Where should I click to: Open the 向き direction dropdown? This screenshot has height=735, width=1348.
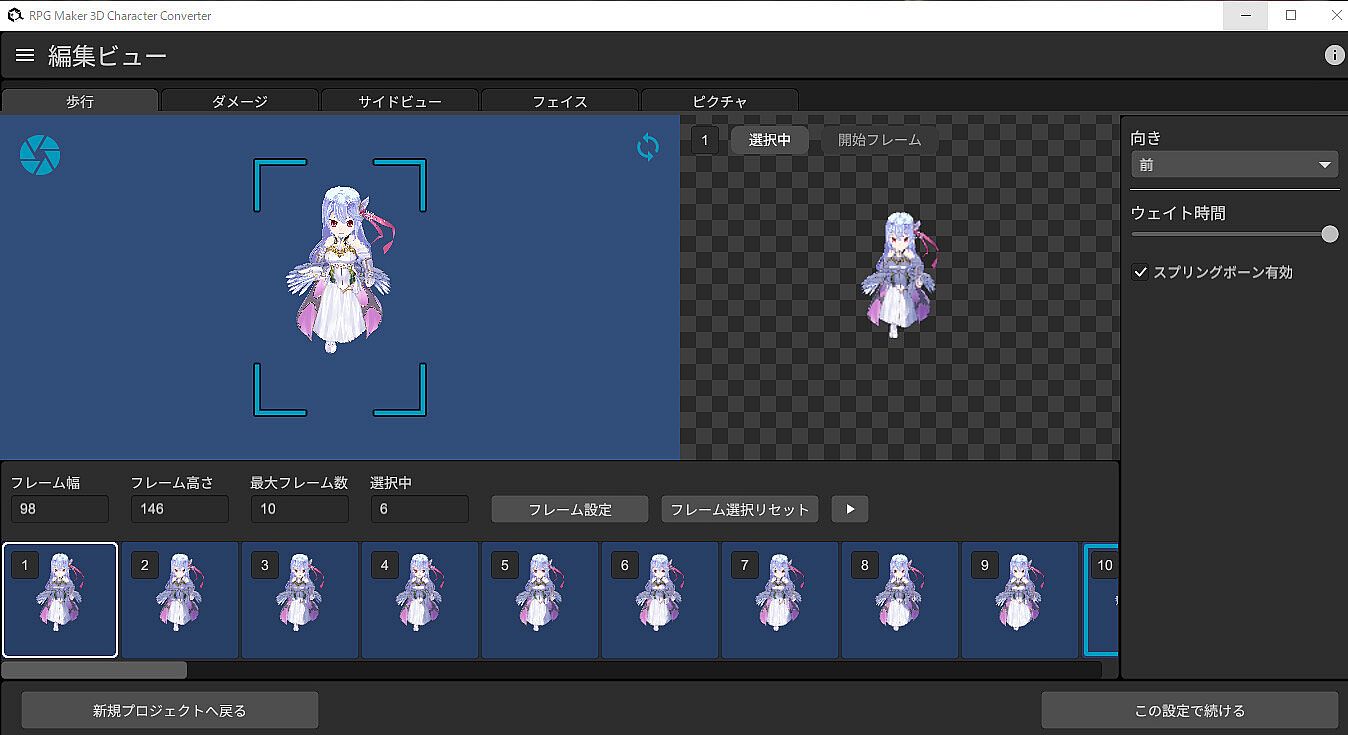(1234, 165)
